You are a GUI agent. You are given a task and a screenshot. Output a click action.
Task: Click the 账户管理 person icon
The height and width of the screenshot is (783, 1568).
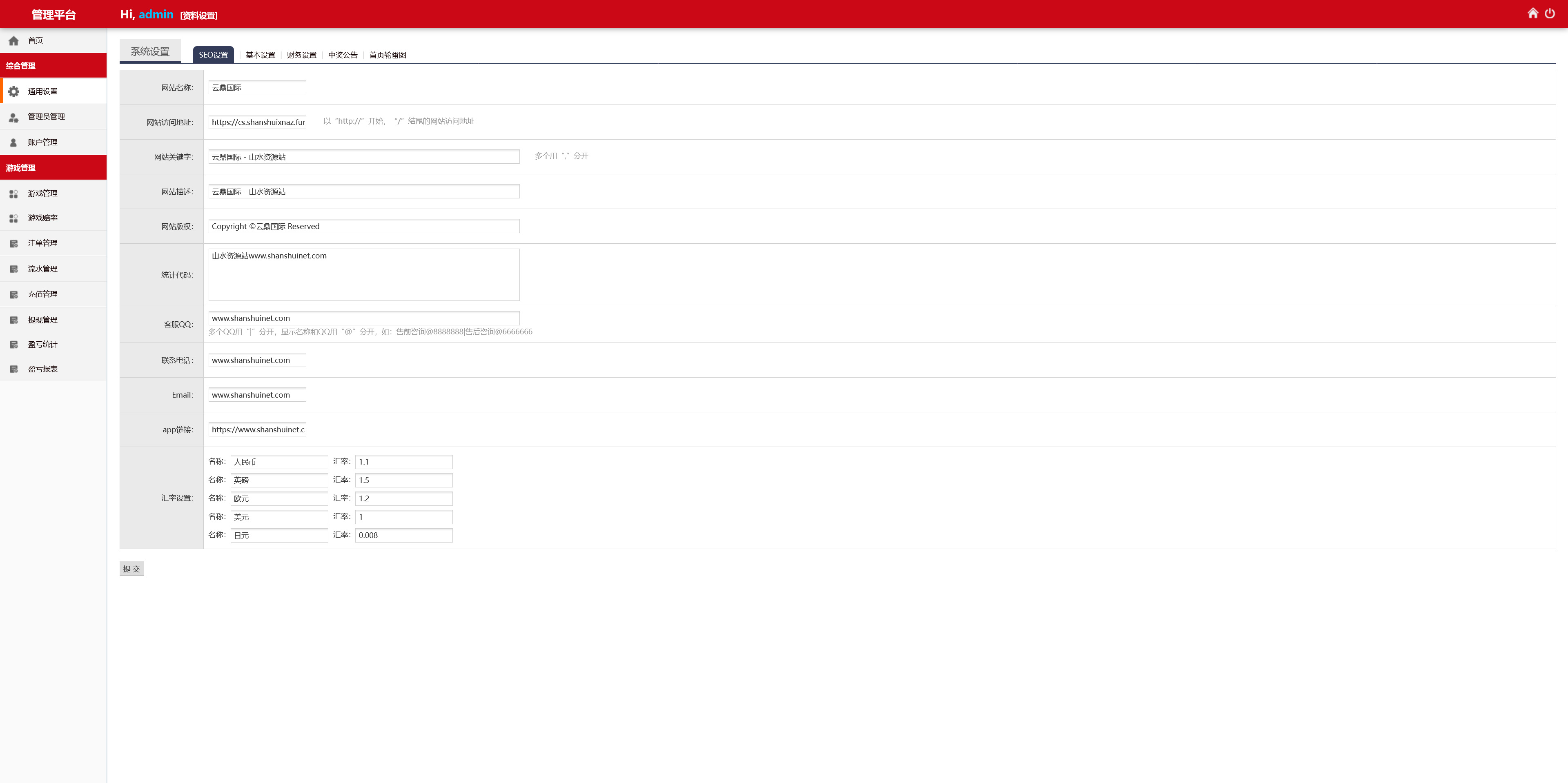coord(13,142)
